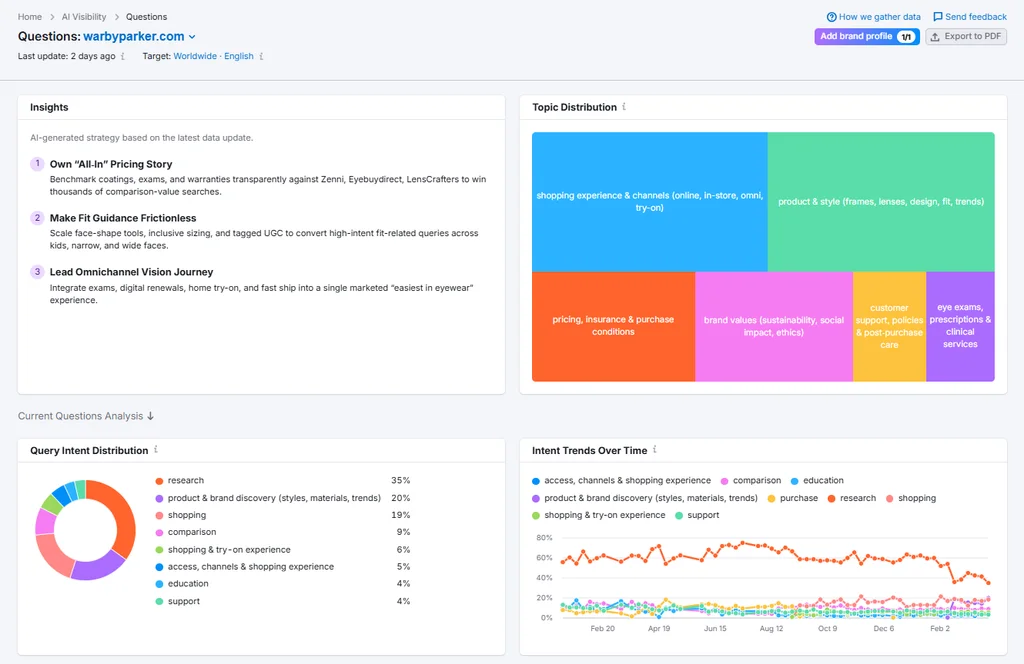This screenshot has width=1024, height=664.
Task: Open the English language target link
Action: tap(238, 56)
